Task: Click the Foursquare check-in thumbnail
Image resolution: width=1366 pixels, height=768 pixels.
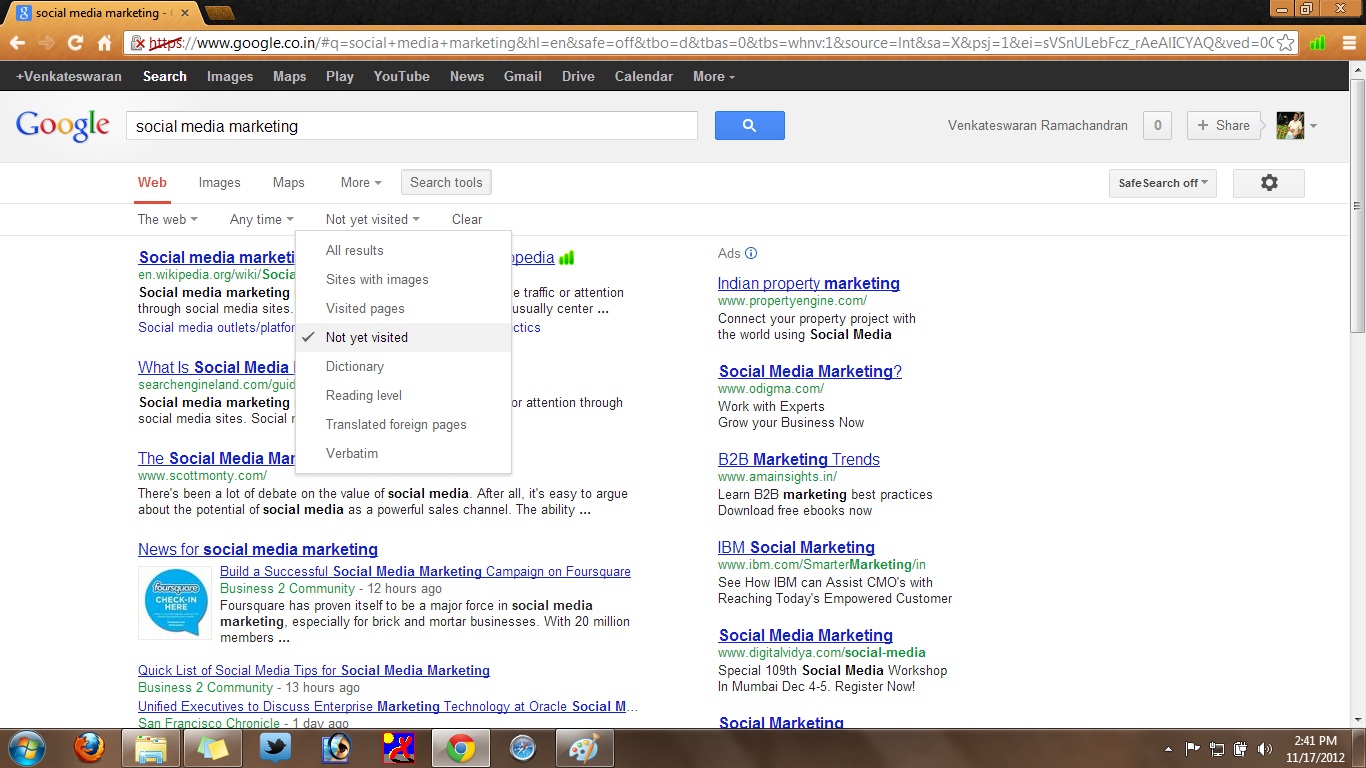Action: [x=175, y=602]
